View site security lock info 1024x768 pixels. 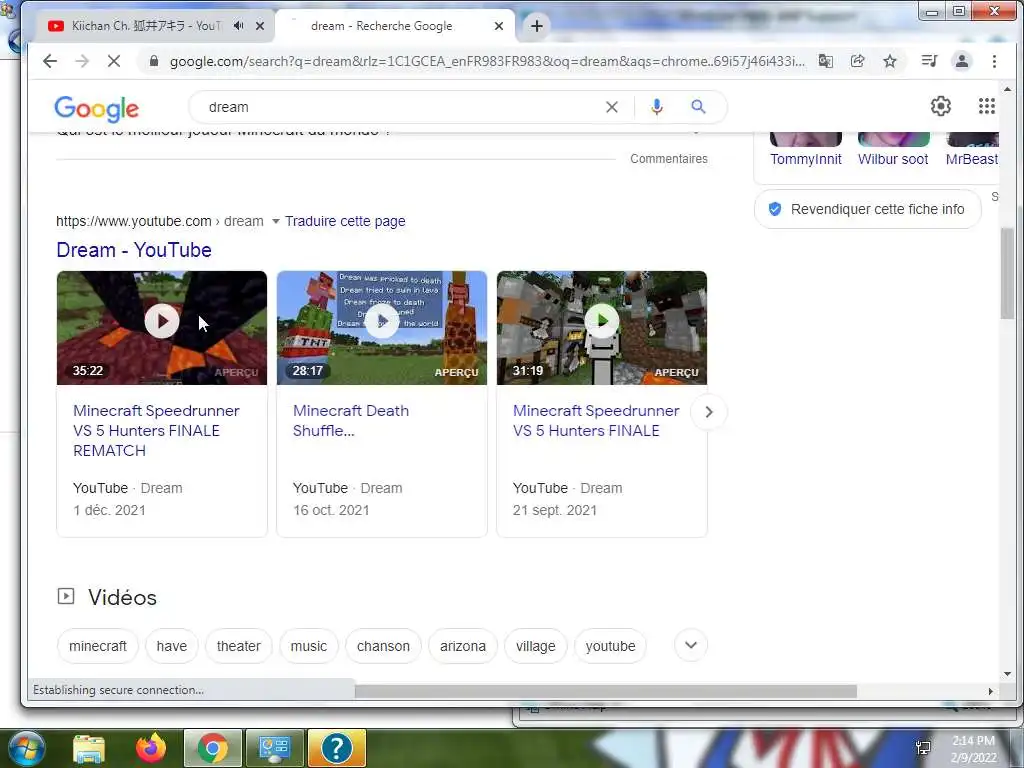(153, 61)
